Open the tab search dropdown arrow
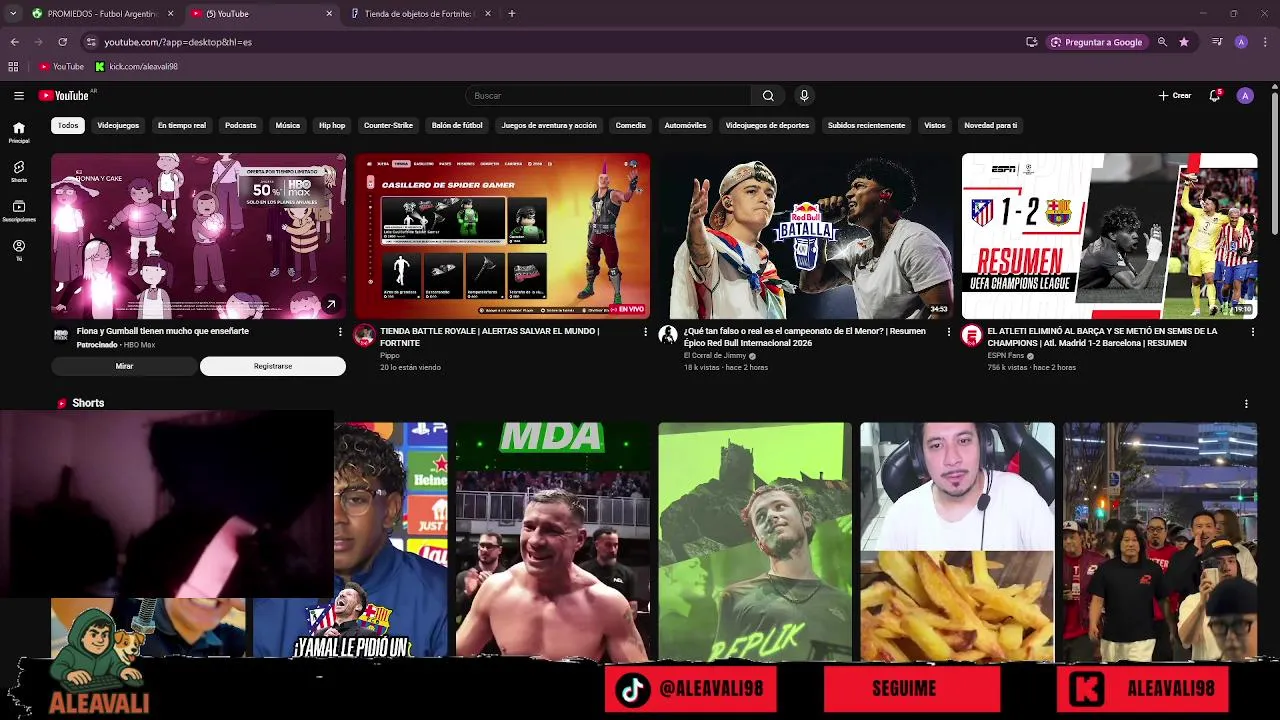Viewport: 1280px width, 720px height. [13, 14]
